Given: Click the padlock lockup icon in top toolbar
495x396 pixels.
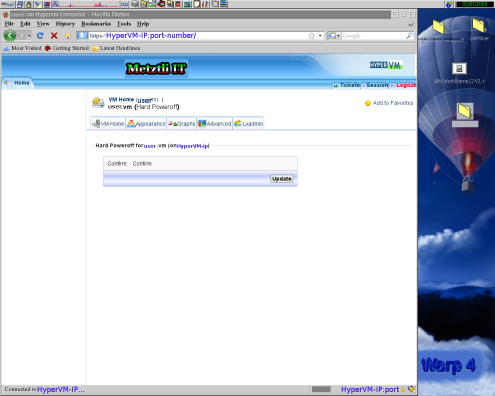Looking at the screenshot, I should (29, 4).
